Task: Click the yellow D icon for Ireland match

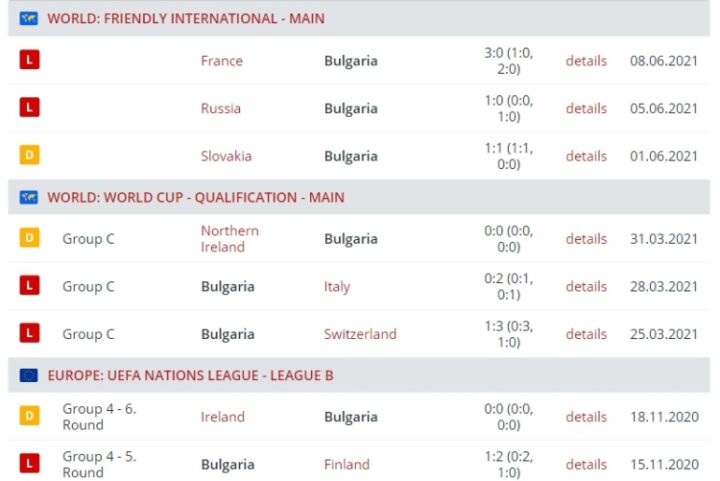Action: (x=30, y=416)
